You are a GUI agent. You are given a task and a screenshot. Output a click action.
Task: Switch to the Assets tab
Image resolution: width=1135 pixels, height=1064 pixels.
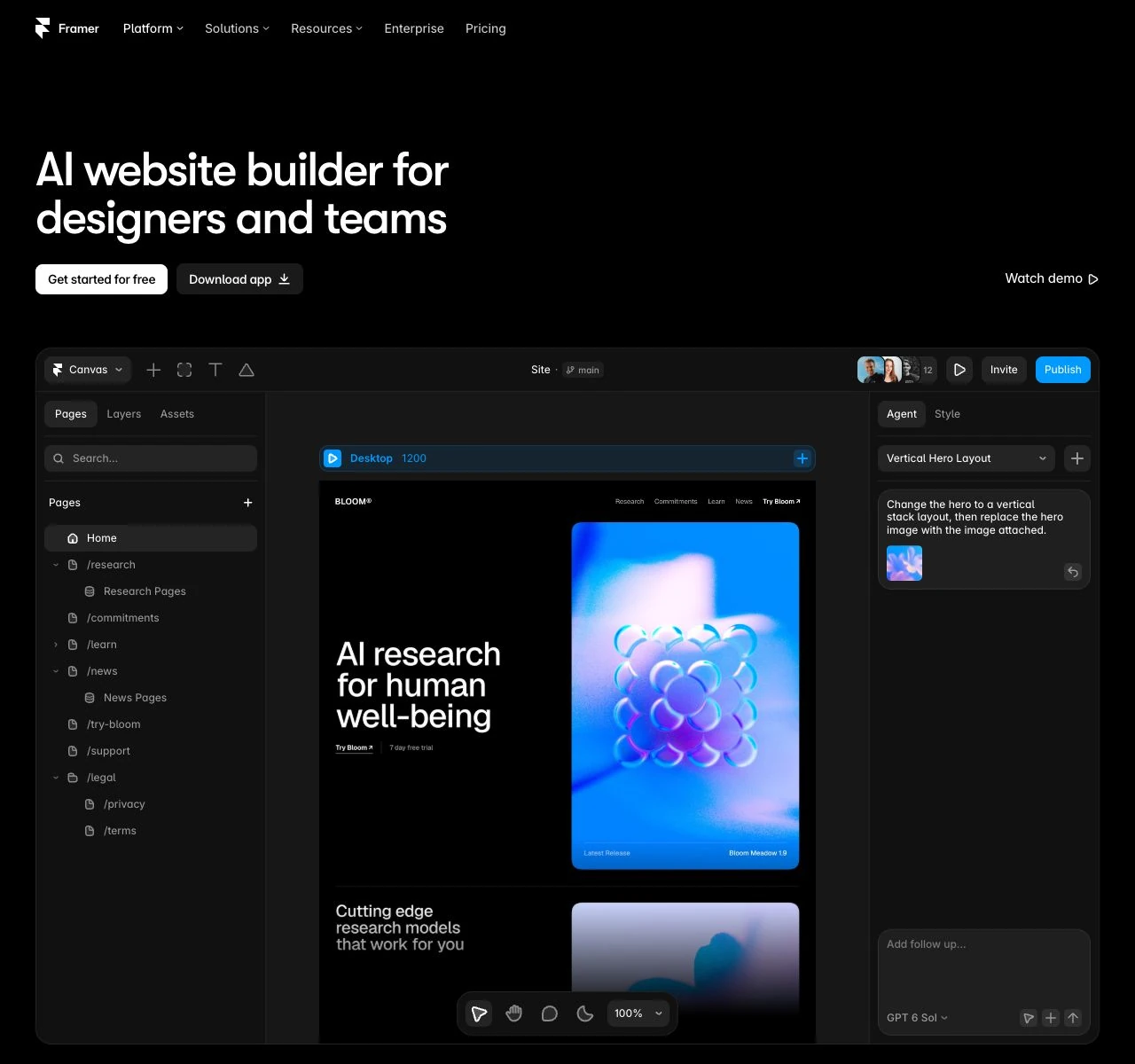(177, 414)
